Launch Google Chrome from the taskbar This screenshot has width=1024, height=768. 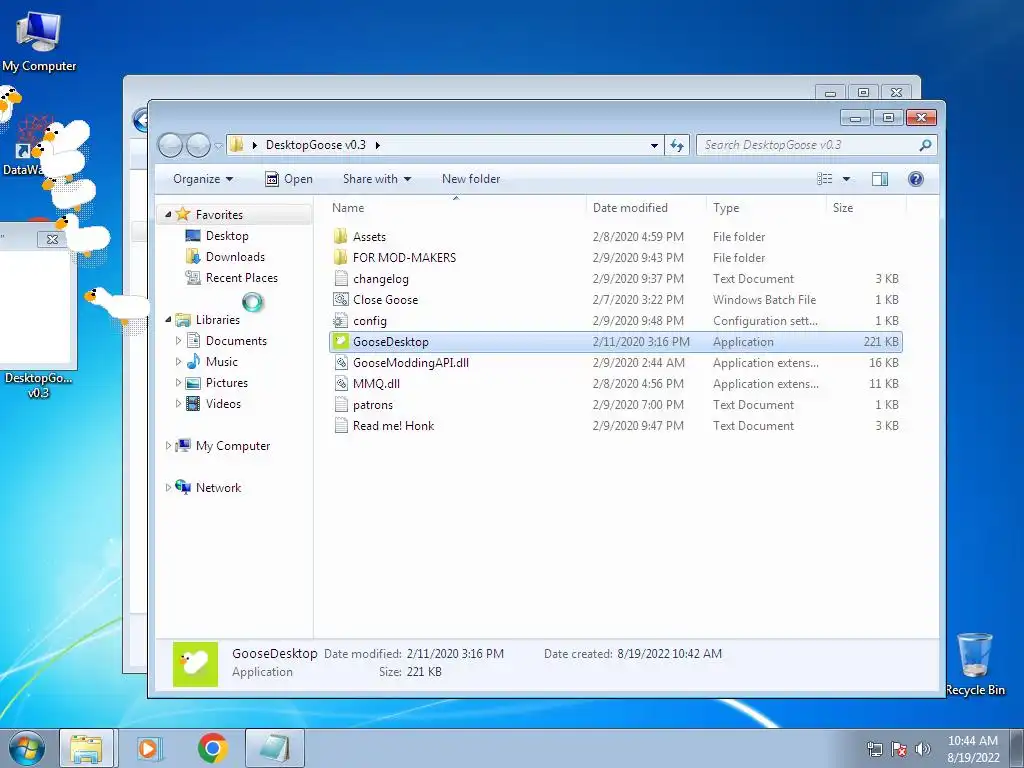pos(212,748)
